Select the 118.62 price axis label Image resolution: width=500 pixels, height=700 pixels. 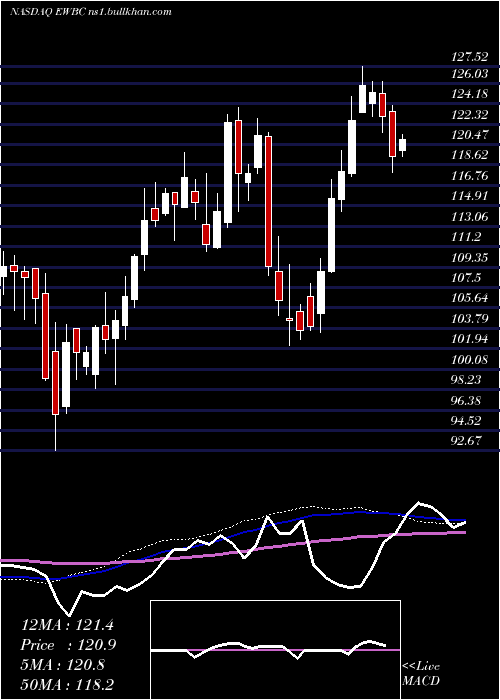pos(469,155)
